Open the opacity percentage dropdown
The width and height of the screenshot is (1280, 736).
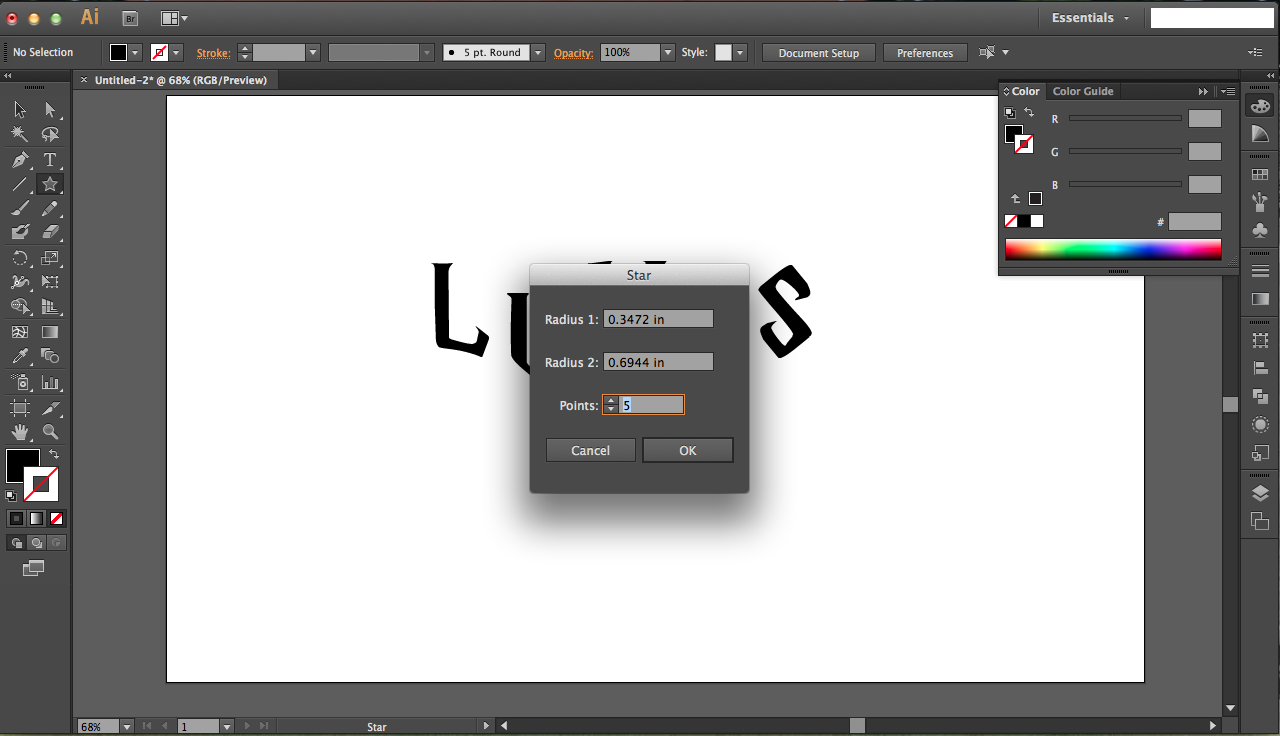coord(668,53)
